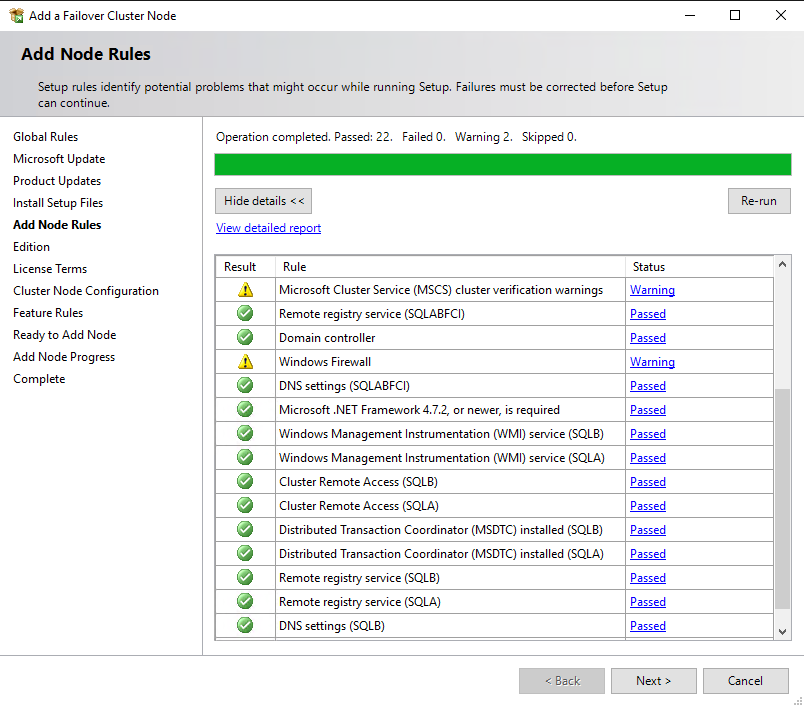Screen dimensions: 804x706
Task: Proceed with the Next button
Action: point(653,681)
